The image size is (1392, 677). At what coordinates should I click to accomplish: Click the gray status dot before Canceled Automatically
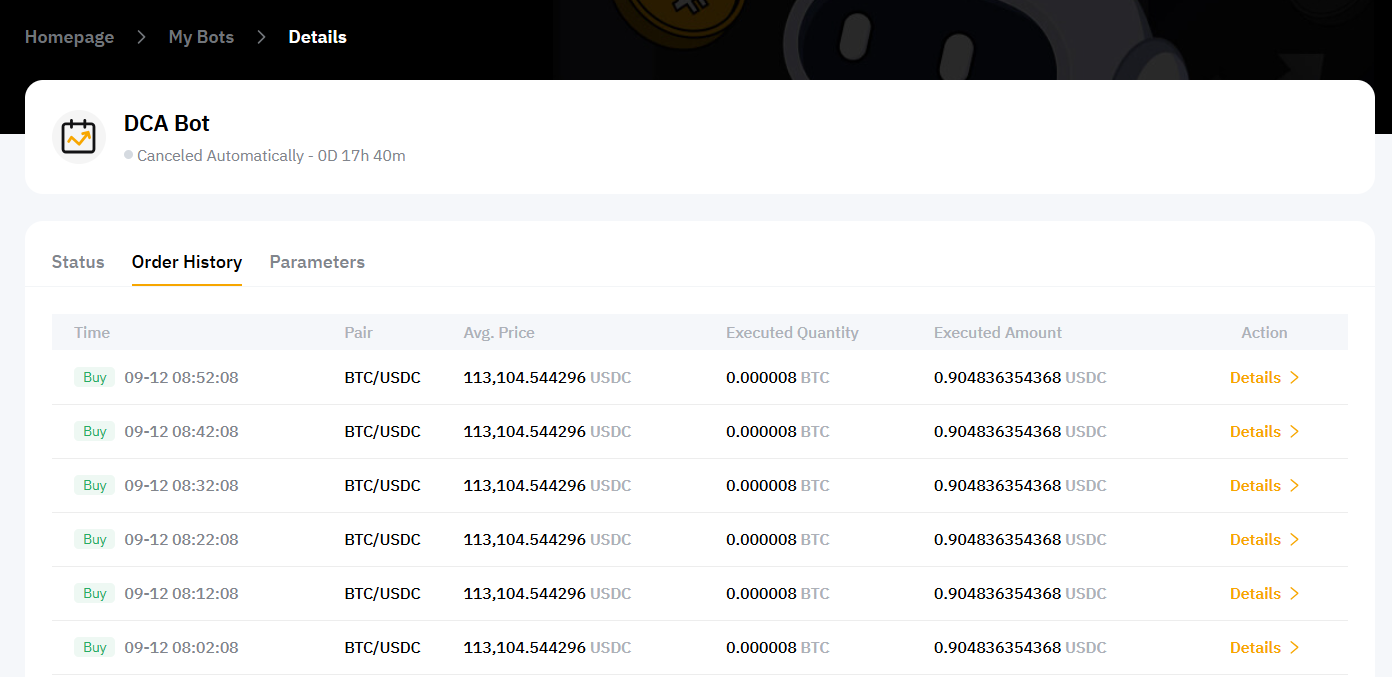pos(128,155)
